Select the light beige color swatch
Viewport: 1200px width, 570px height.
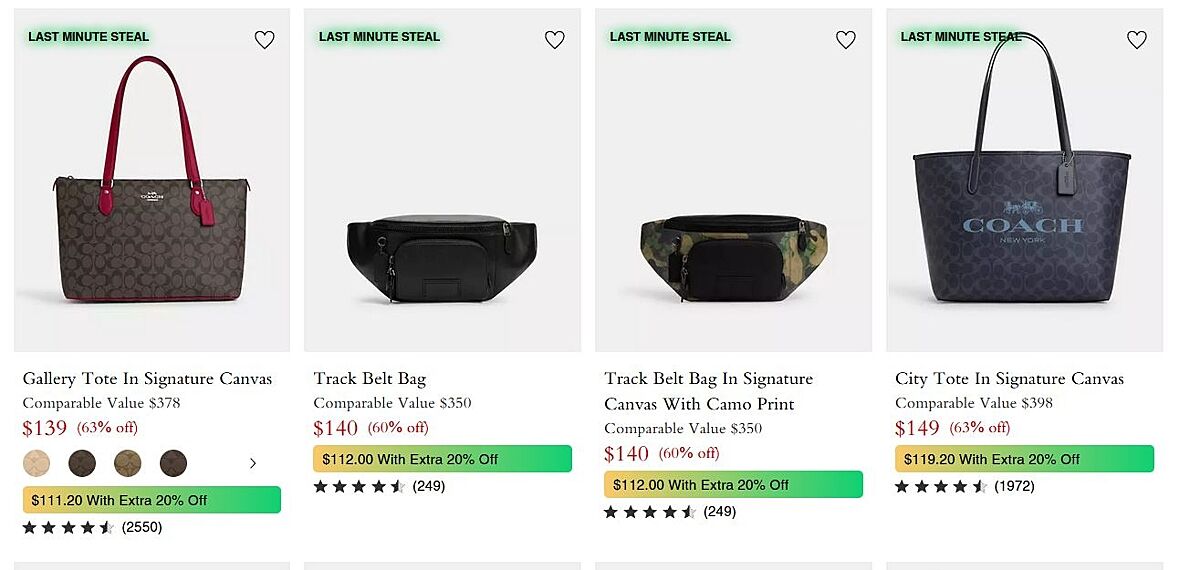click(x=36, y=463)
